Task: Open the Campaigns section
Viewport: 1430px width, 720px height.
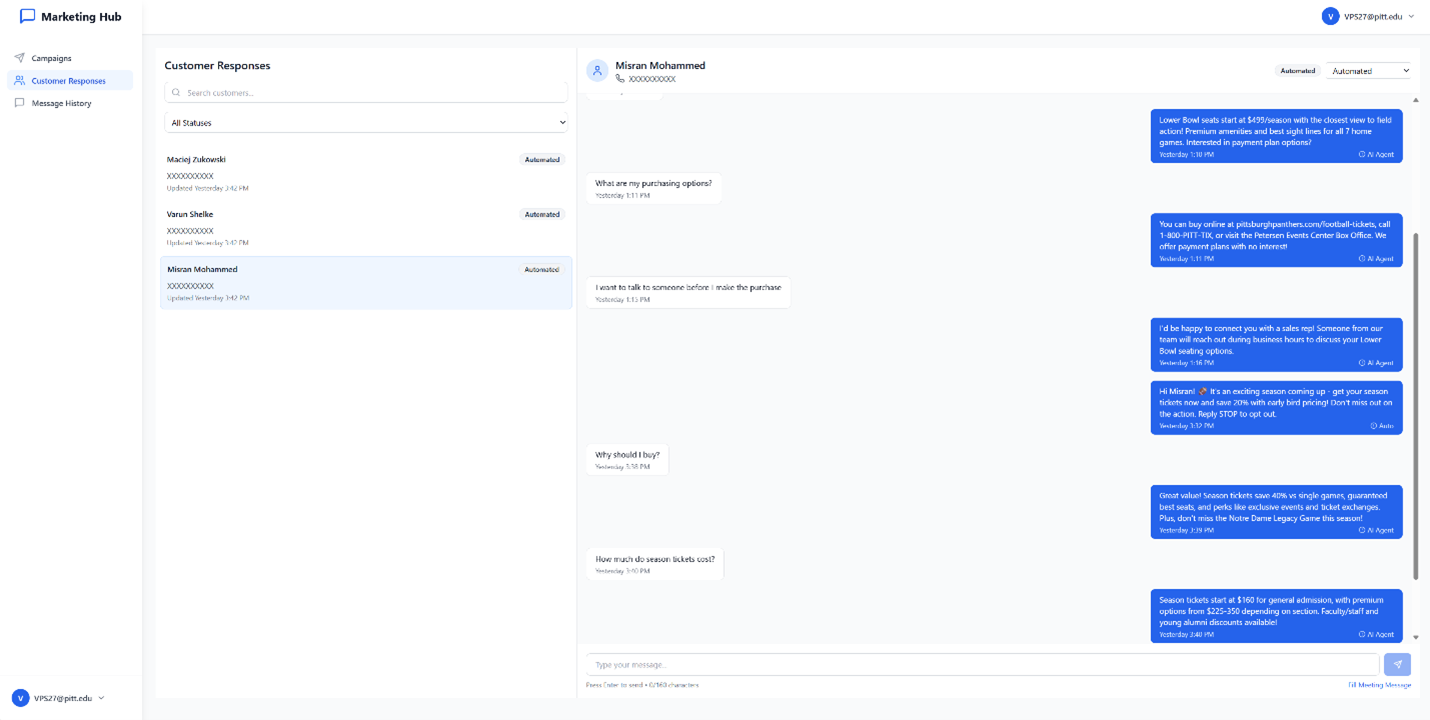Action: tap(51, 58)
